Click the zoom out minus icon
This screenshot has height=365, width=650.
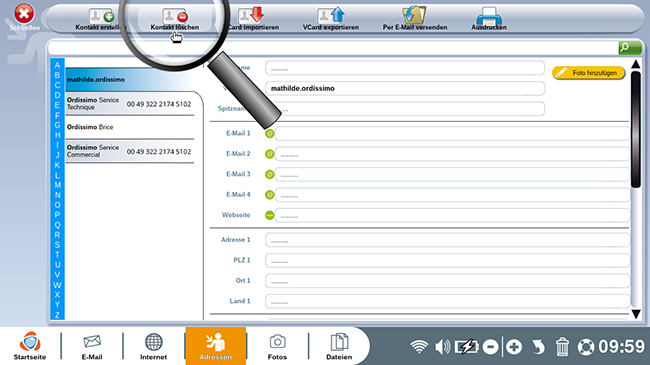(x=490, y=347)
